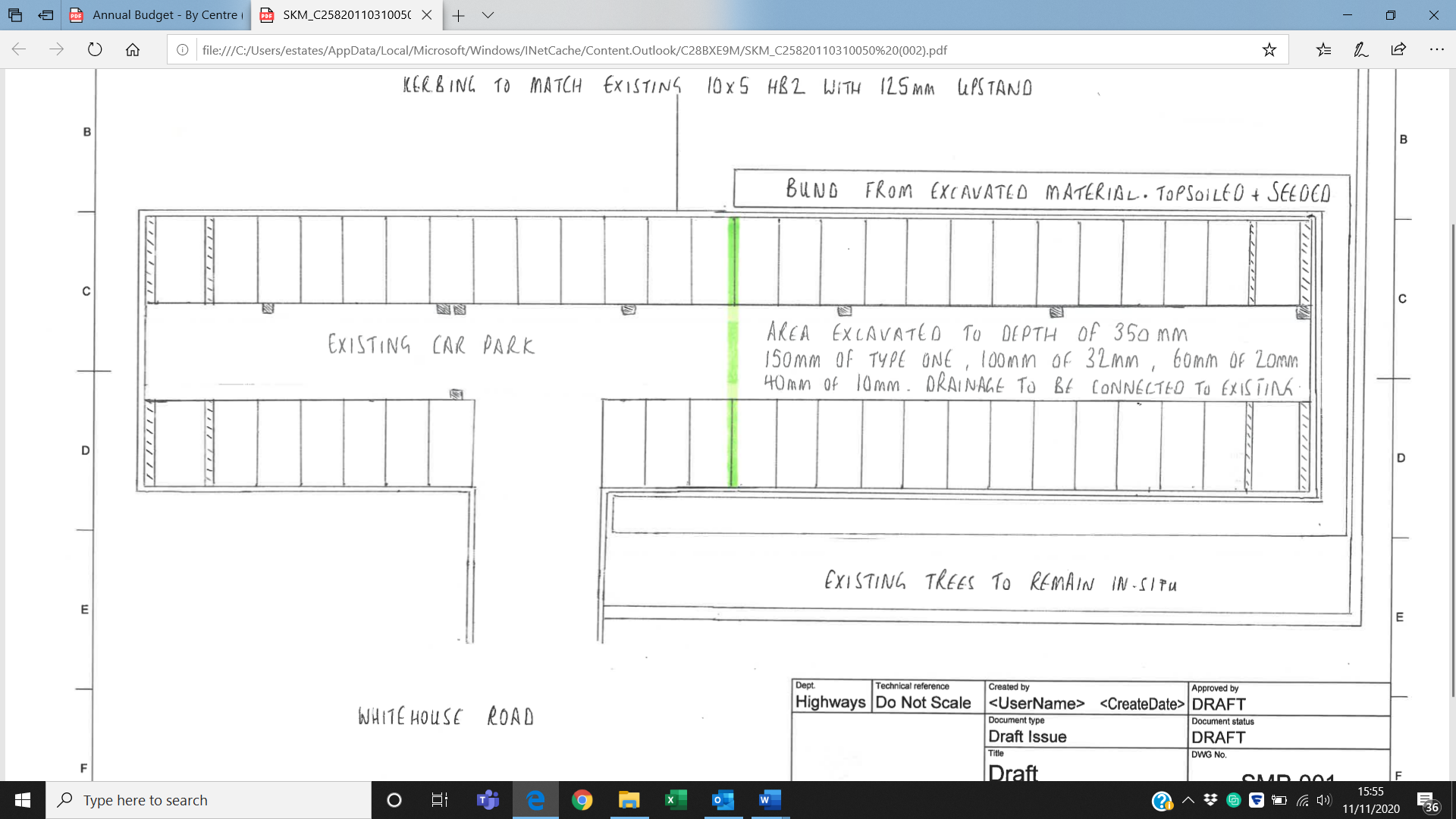
Task: Set the open tabs aside
Action: 45,15
